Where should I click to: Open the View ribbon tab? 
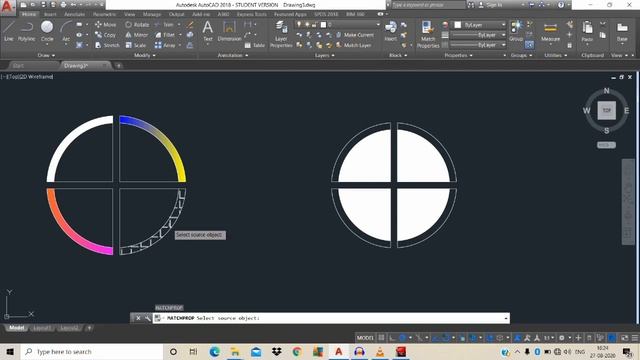tap(129, 14)
